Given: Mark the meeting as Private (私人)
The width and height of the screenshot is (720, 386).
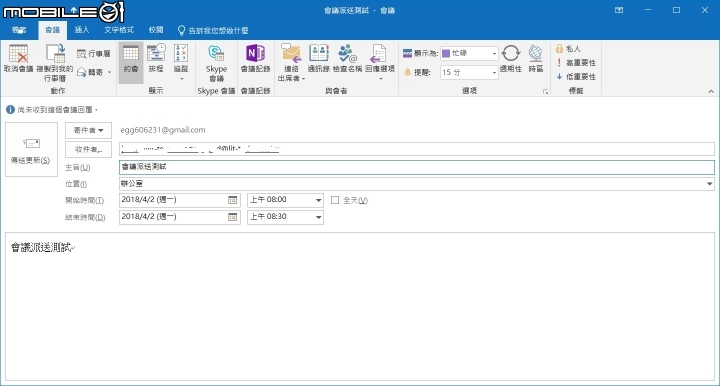Looking at the screenshot, I should tap(568, 49).
